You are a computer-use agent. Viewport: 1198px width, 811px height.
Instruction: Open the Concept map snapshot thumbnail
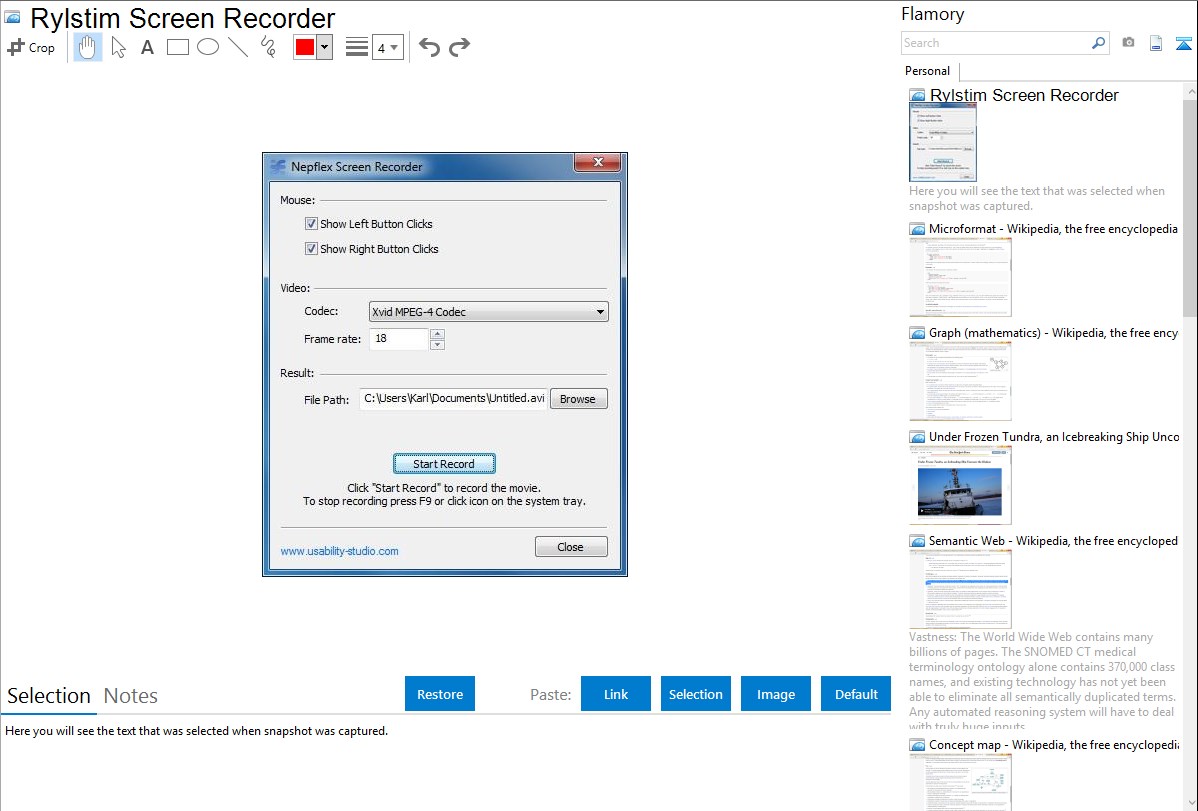(960, 782)
